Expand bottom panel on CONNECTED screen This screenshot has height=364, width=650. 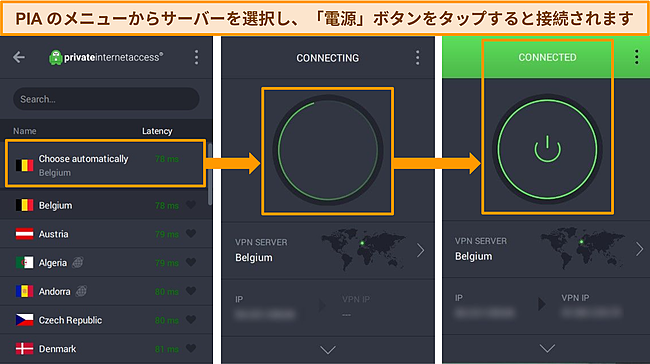pos(547,348)
